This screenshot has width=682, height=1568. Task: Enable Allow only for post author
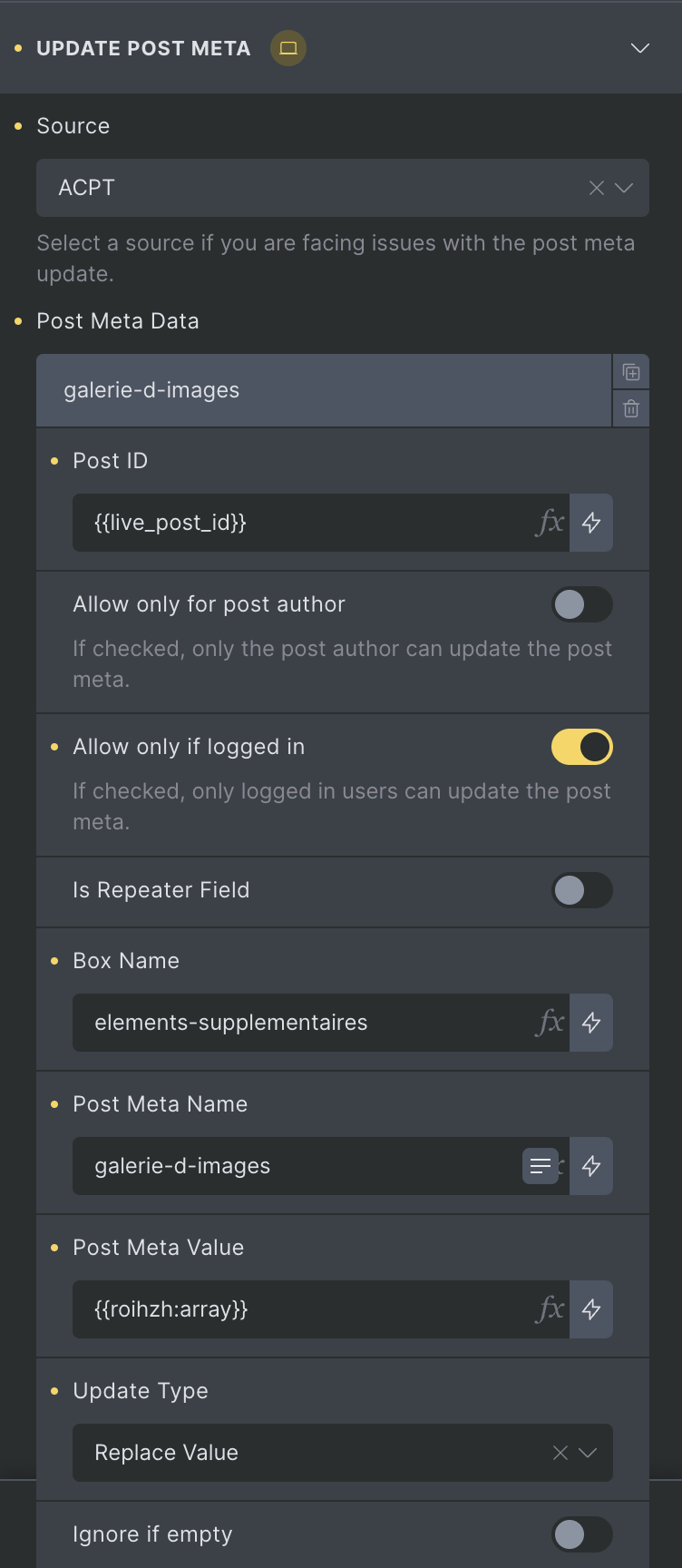[x=582, y=604]
